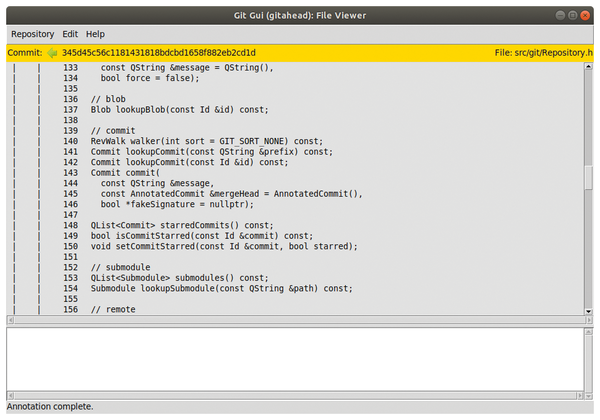
Task: Click line 136 // blob comment
Action: coord(108,99)
